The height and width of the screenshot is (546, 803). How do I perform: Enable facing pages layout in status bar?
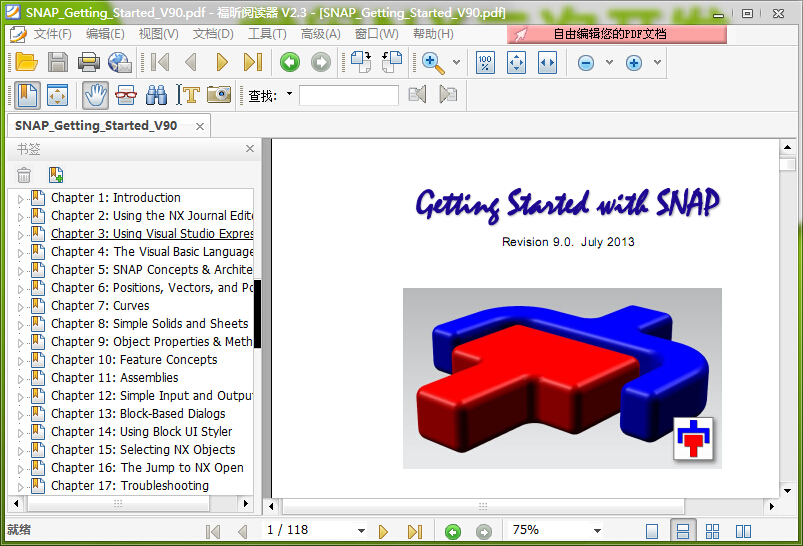point(743,531)
